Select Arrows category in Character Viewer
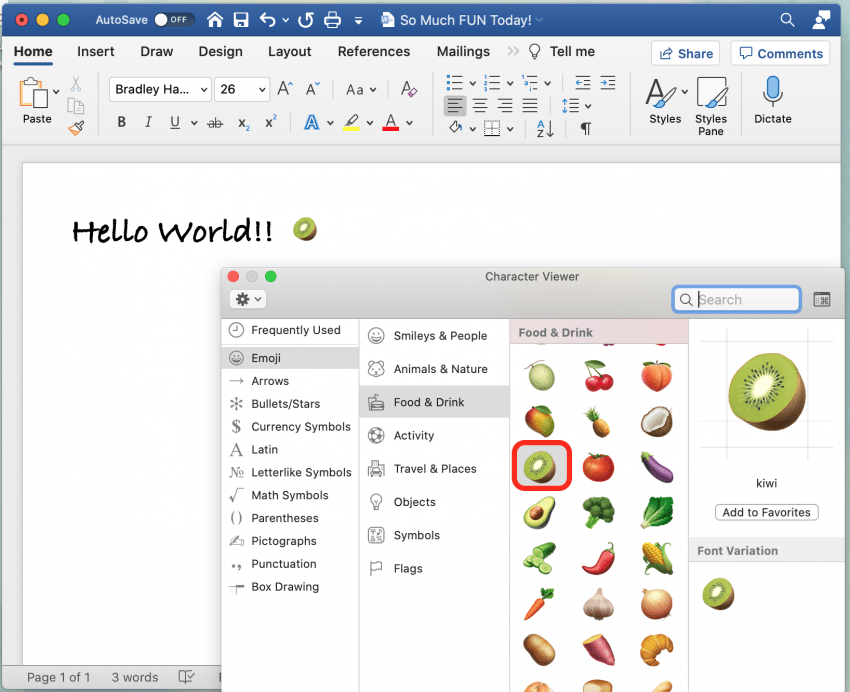The width and height of the screenshot is (850, 692). pos(289,381)
